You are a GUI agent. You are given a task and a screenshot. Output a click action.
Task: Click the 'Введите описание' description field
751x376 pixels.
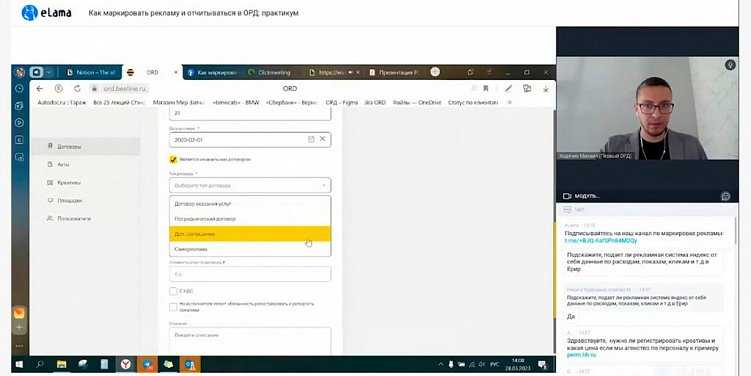coord(250,341)
